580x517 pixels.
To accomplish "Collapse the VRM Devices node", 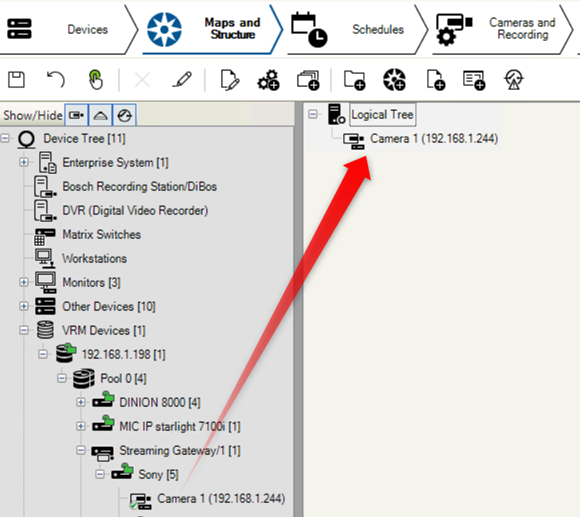I will 24,330.
